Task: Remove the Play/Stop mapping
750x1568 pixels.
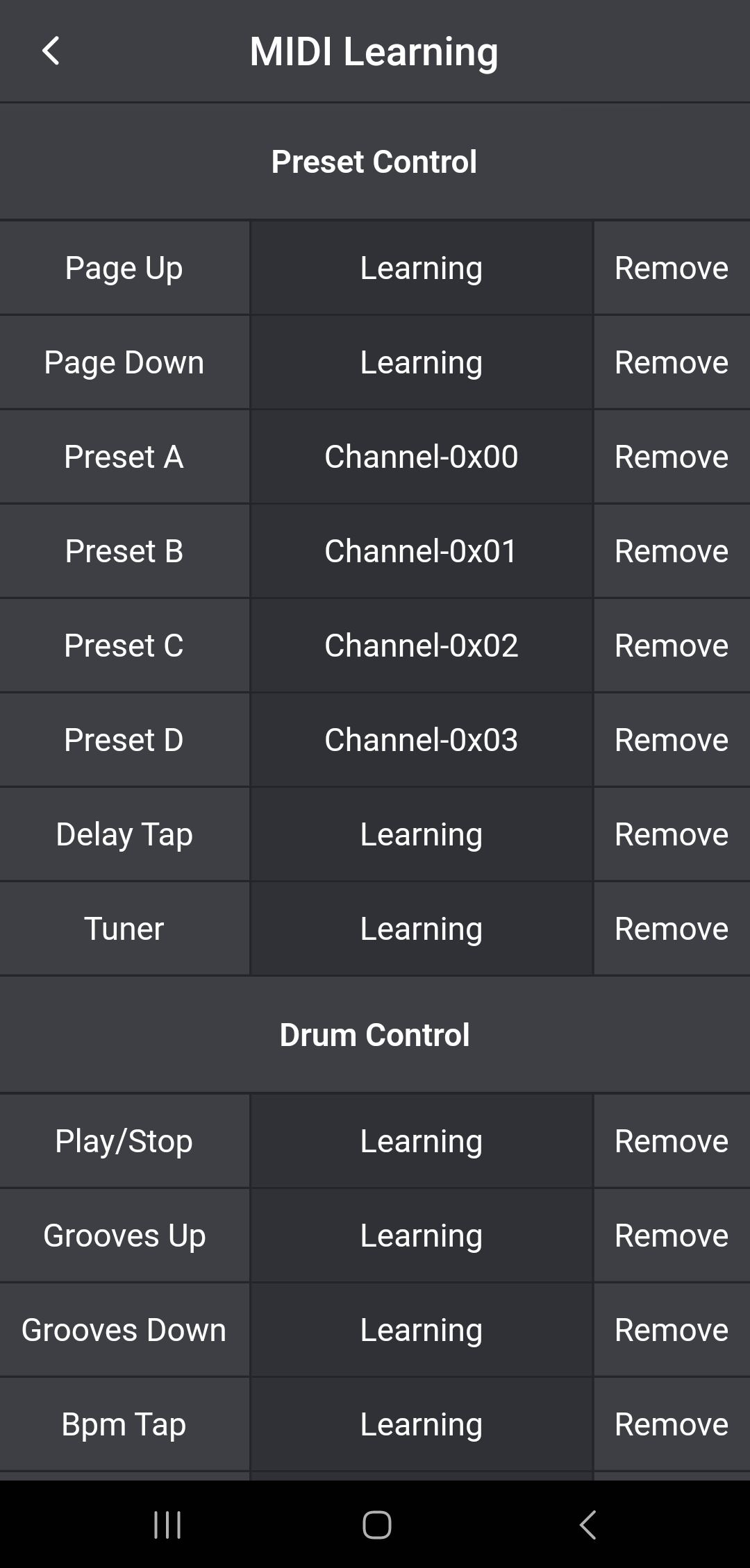Action: click(670, 1140)
